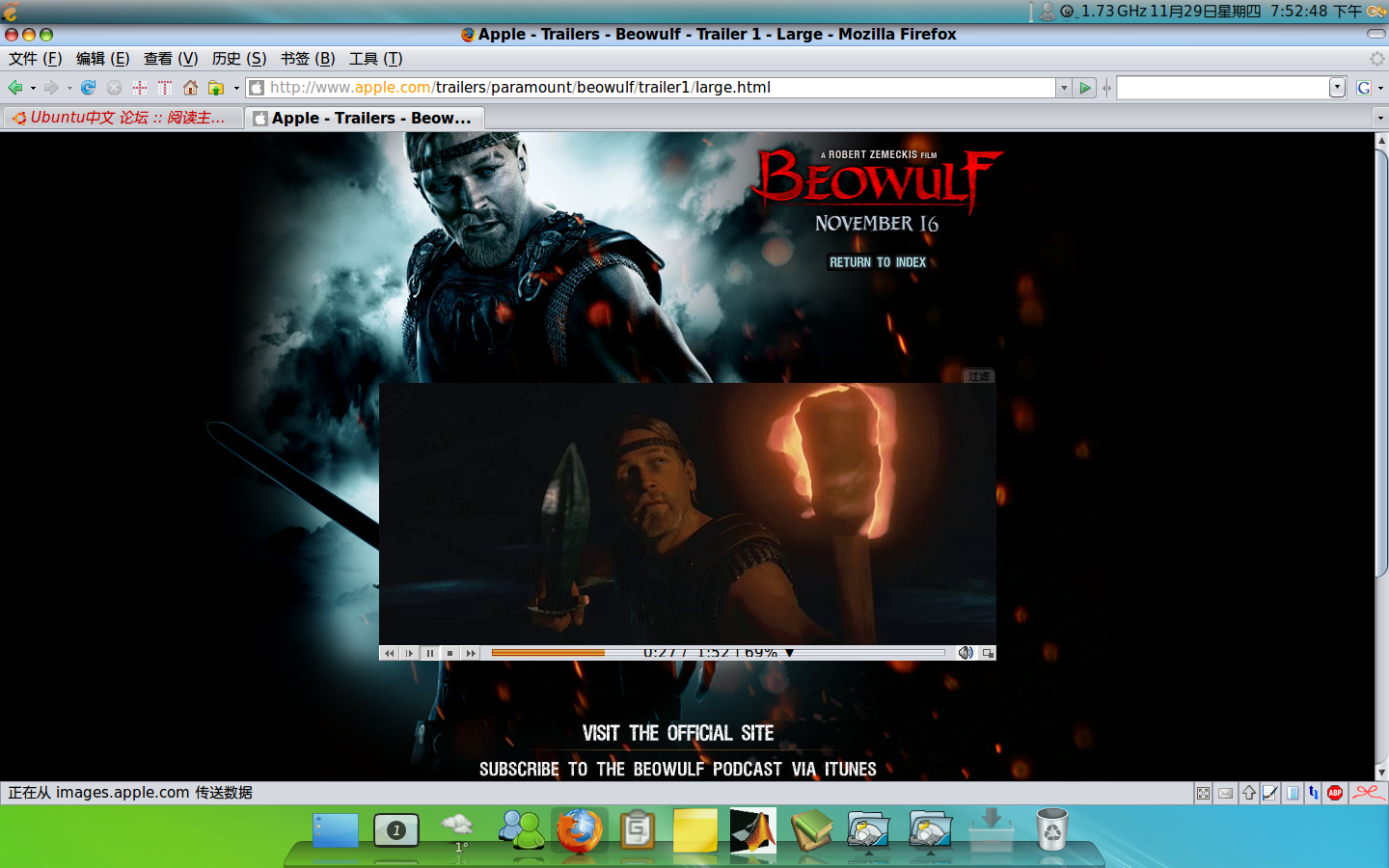This screenshot has width=1389, height=868.
Task: Click the grey Forward arrow in the toolbar
Action: (51, 88)
